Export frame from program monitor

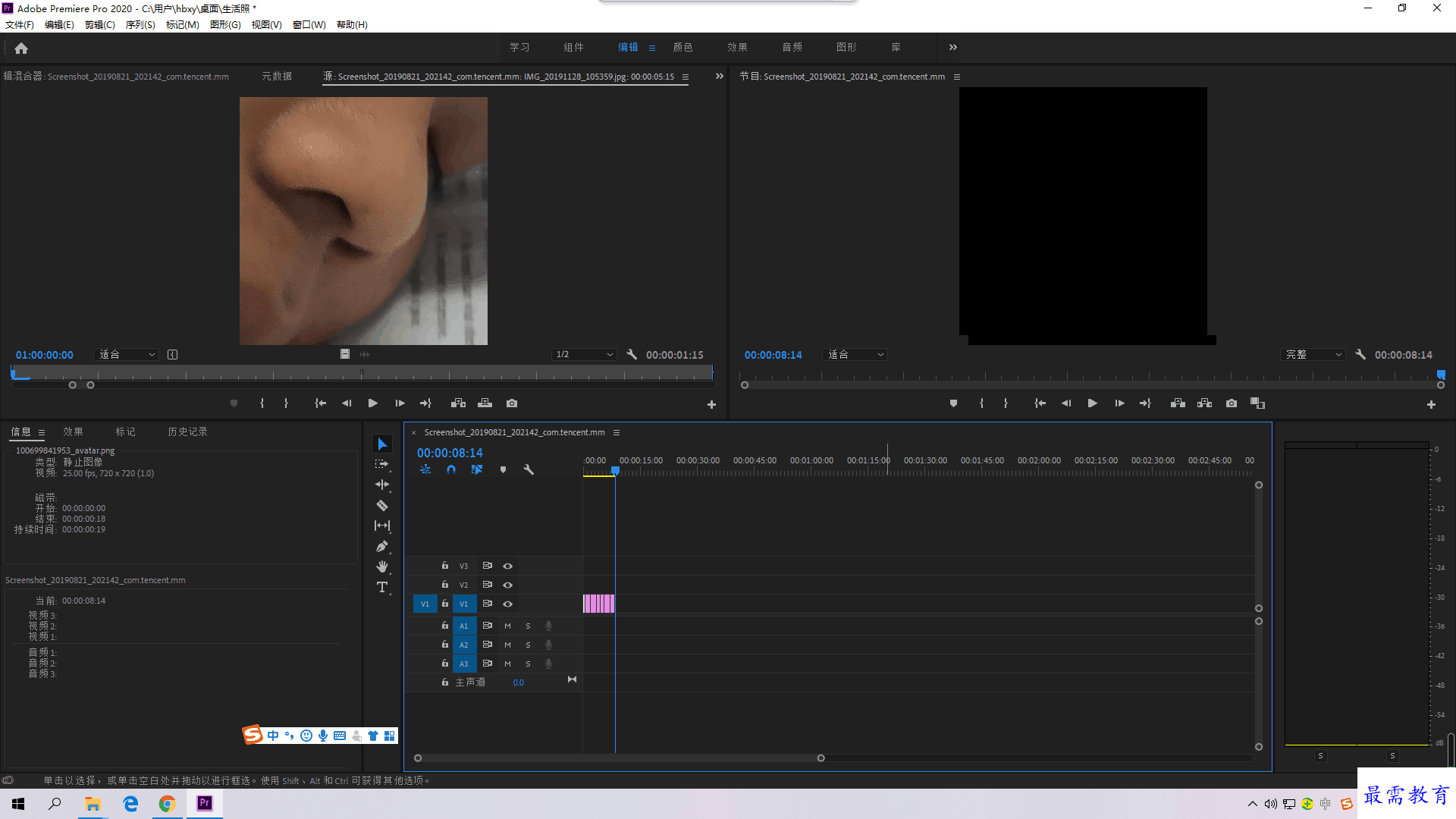coord(1232,403)
